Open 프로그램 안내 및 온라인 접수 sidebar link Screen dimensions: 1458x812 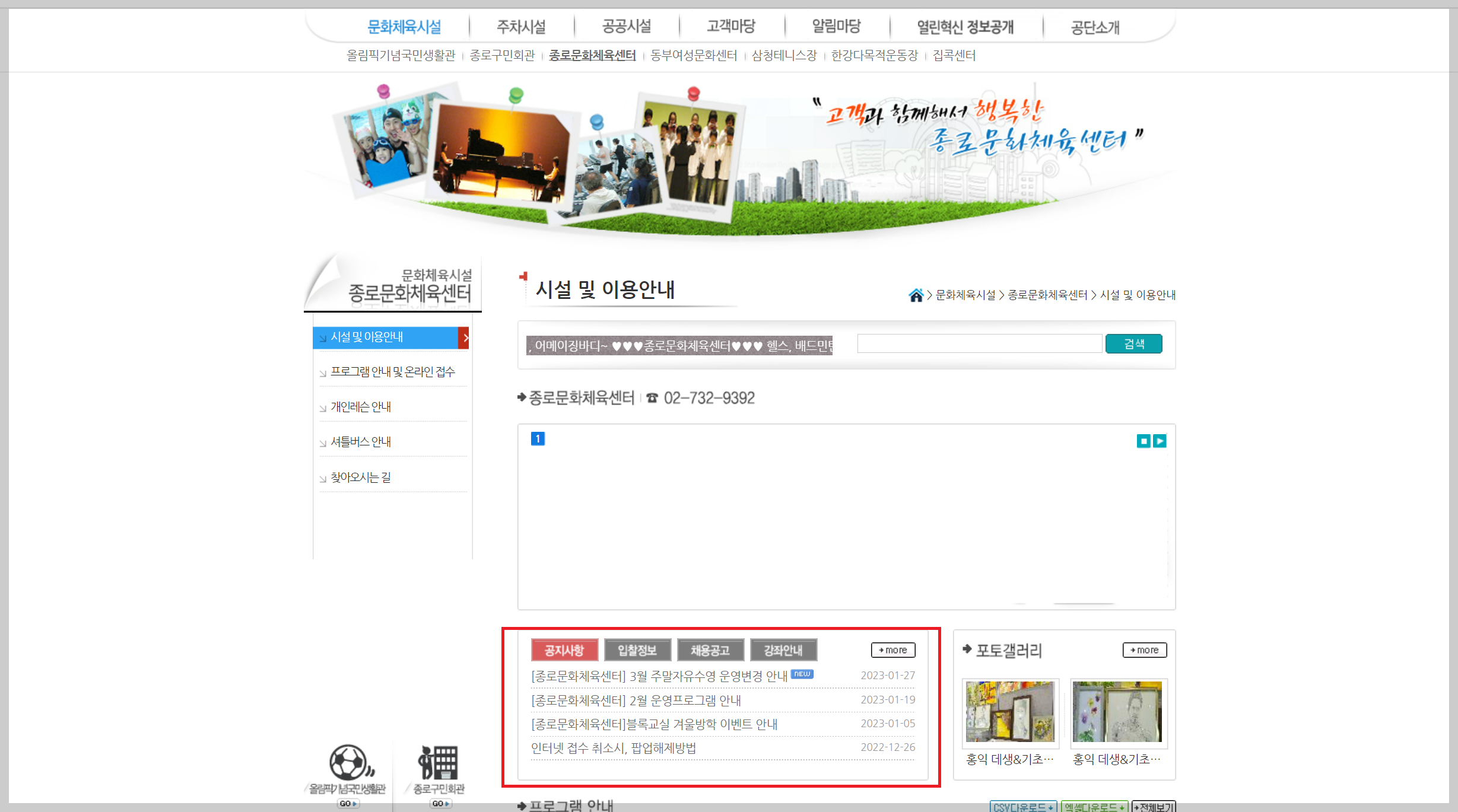click(392, 372)
